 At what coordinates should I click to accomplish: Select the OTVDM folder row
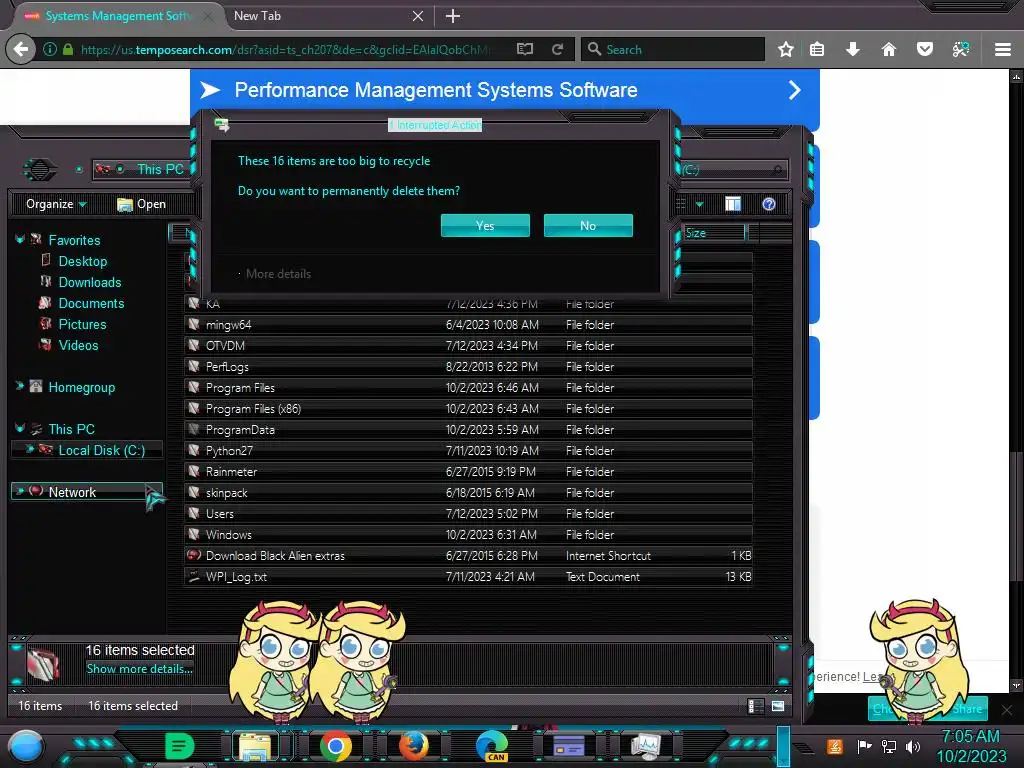[x=469, y=345]
